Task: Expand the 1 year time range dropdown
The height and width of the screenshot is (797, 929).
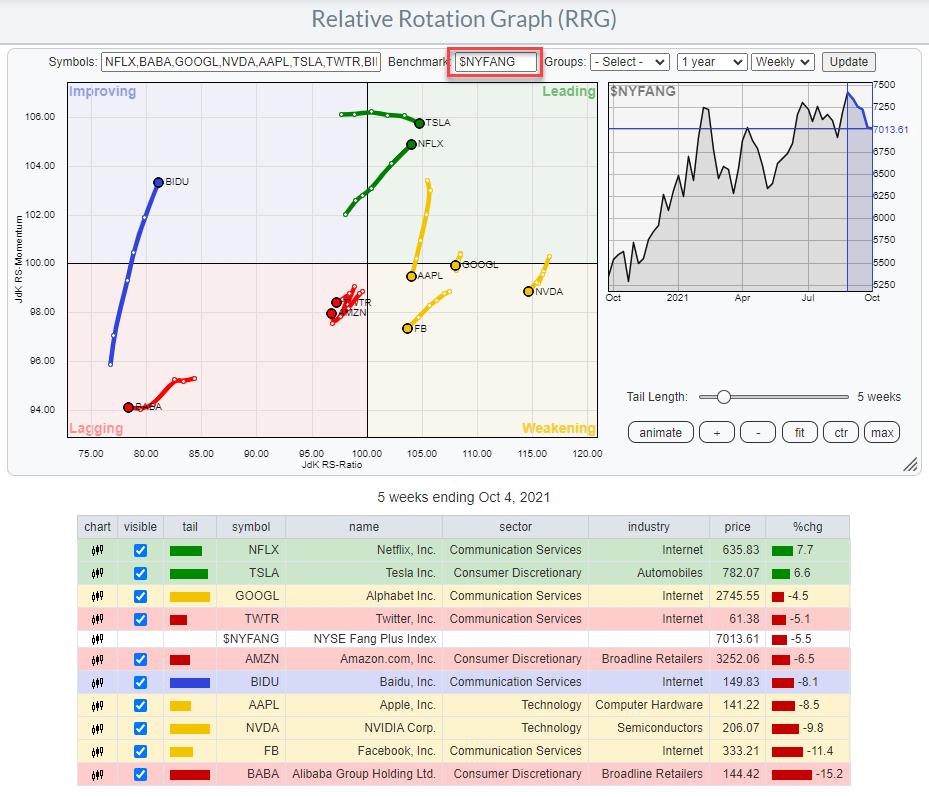Action: [x=711, y=62]
